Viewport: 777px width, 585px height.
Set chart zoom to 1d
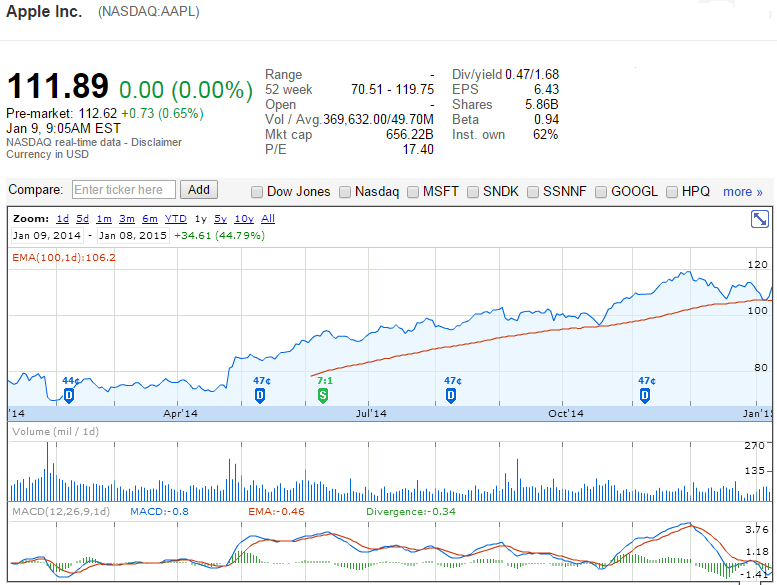pos(62,218)
